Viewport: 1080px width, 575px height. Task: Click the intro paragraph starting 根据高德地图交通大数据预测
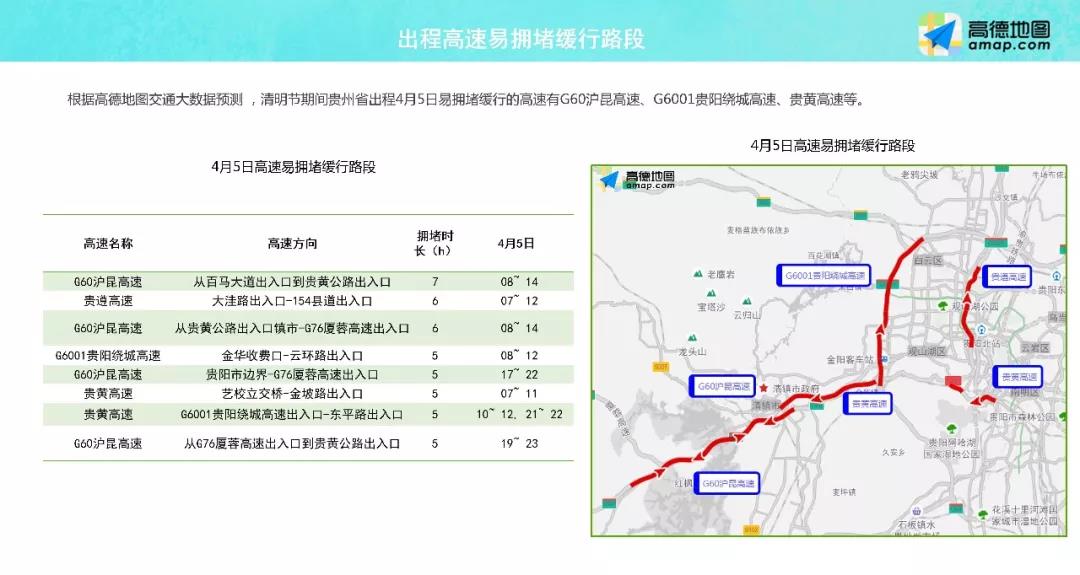click(466, 99)
